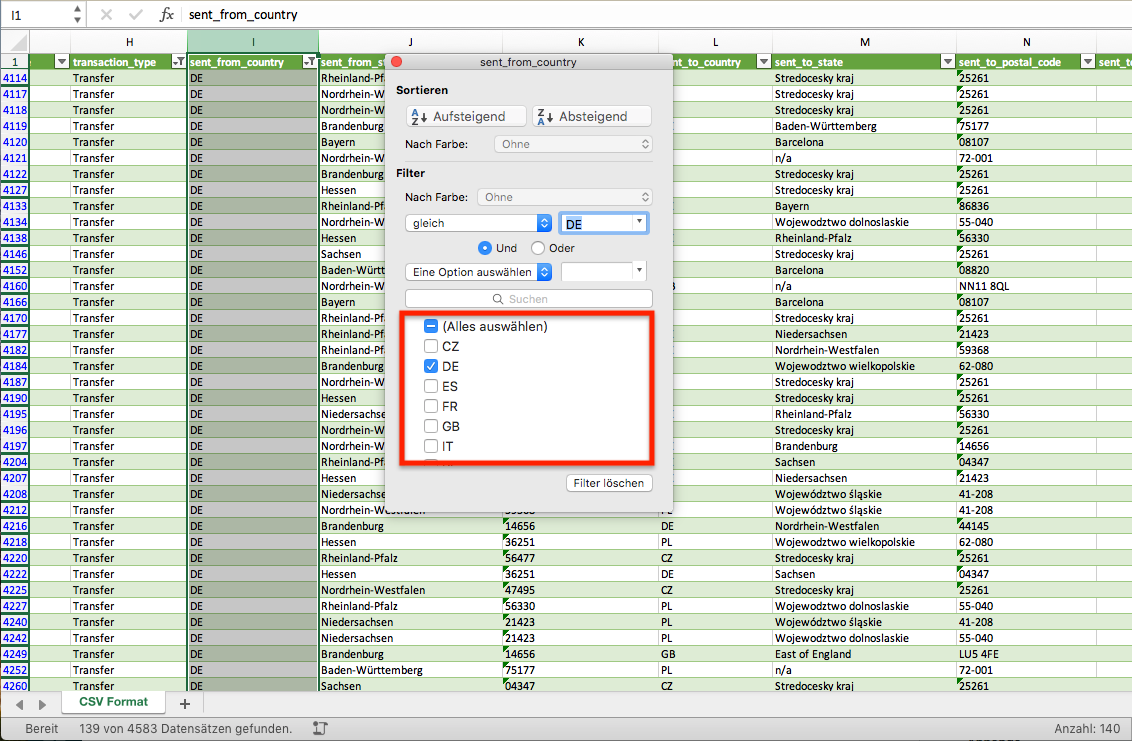Viewport: 1132px width, 741px height.
Task: Open the transaction_type filter arrow
Action: coord(178,62)
